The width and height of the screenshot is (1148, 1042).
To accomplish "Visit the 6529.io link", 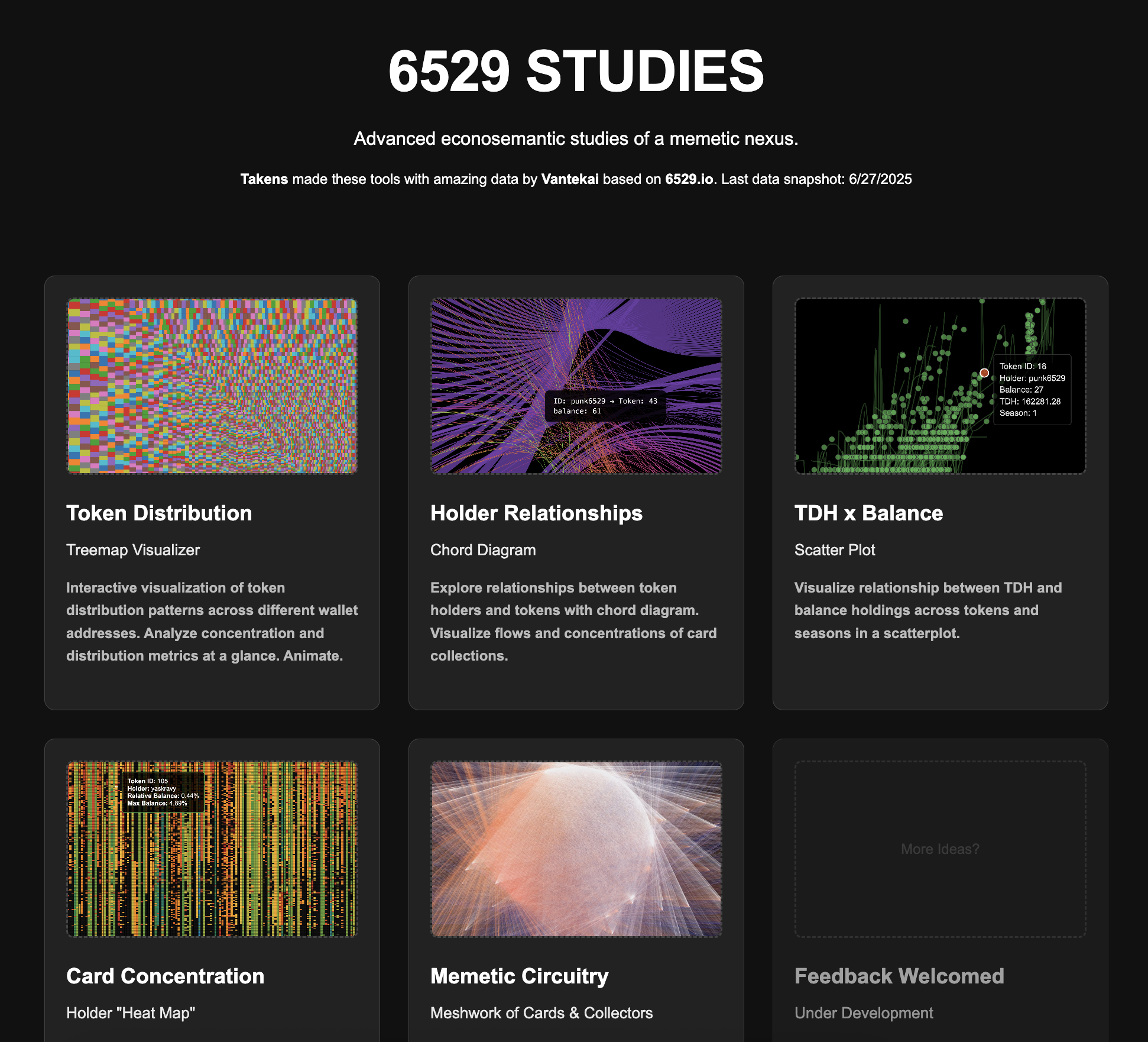I will point(689,179).
